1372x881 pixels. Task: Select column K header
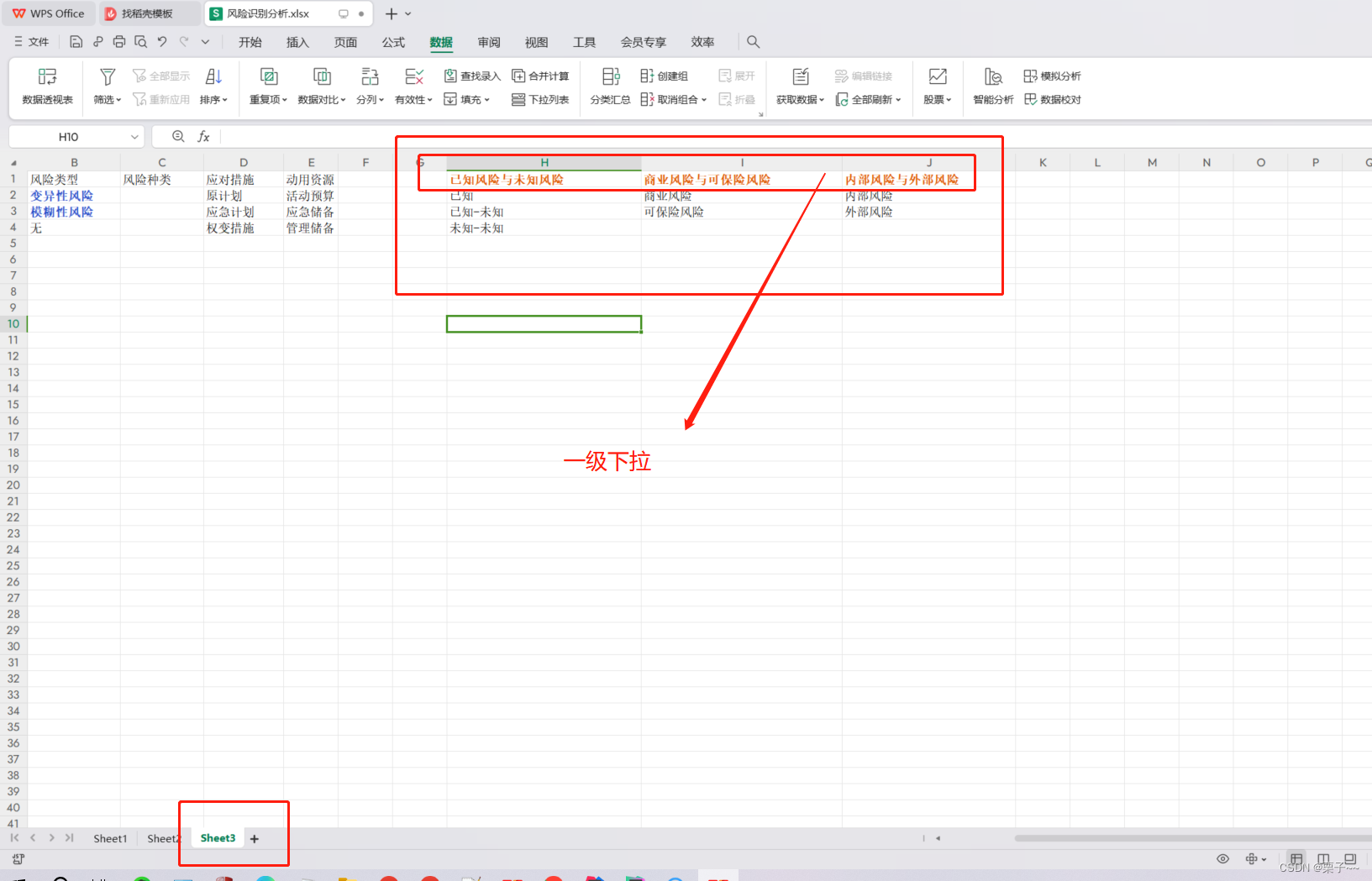click(x=1043, y=162)
